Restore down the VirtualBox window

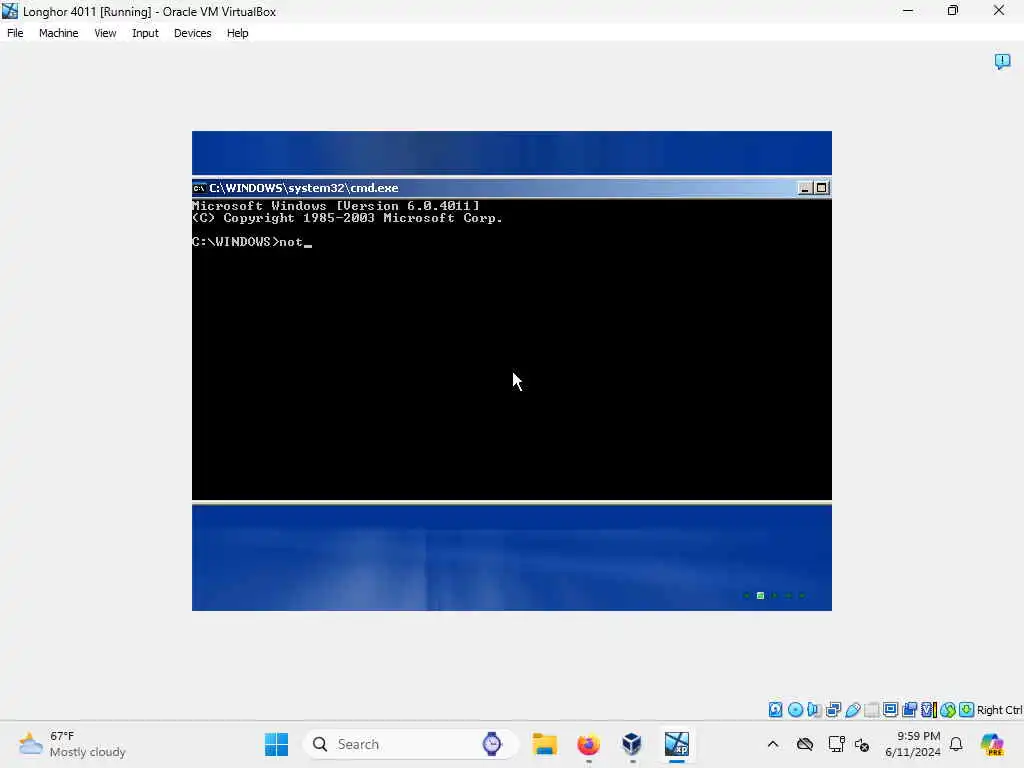(953, 10)
